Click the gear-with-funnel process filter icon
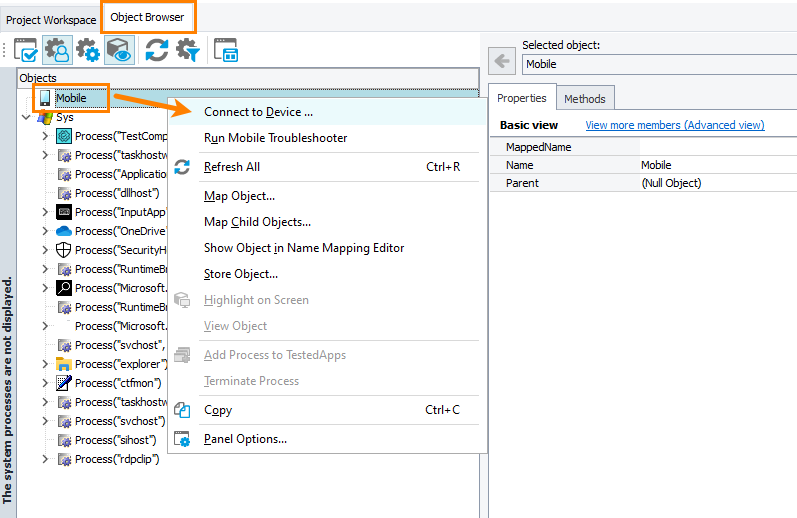This screenshot has width=797, height=518. pyautogui.click(x=188, y=50)
